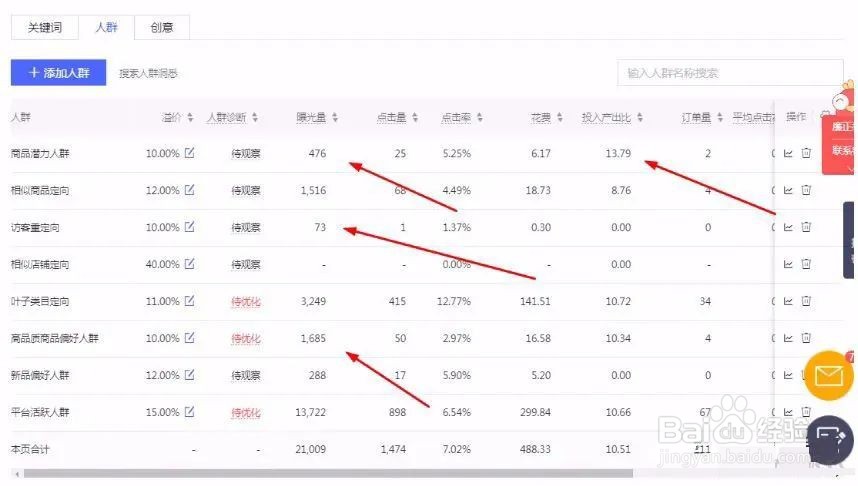Screen dimensions: 858x486
Task: Click ROI value 13.79
Action: [x=618, y=153]
